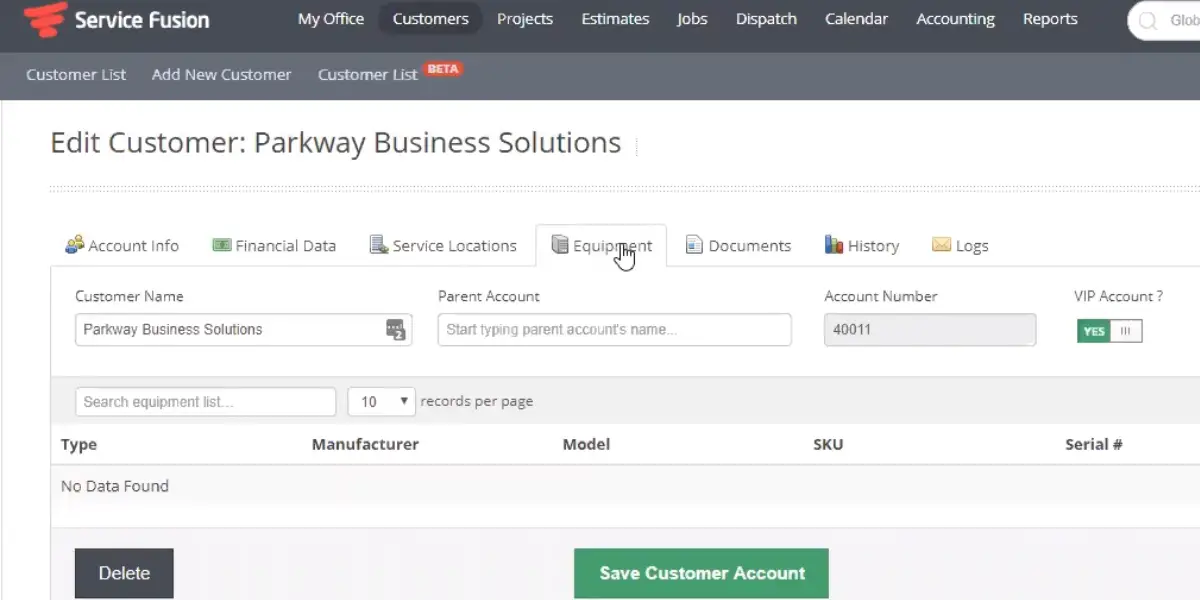Click the Customer Name input field
Screen dimensions: 1200x600
coord(243,330)
